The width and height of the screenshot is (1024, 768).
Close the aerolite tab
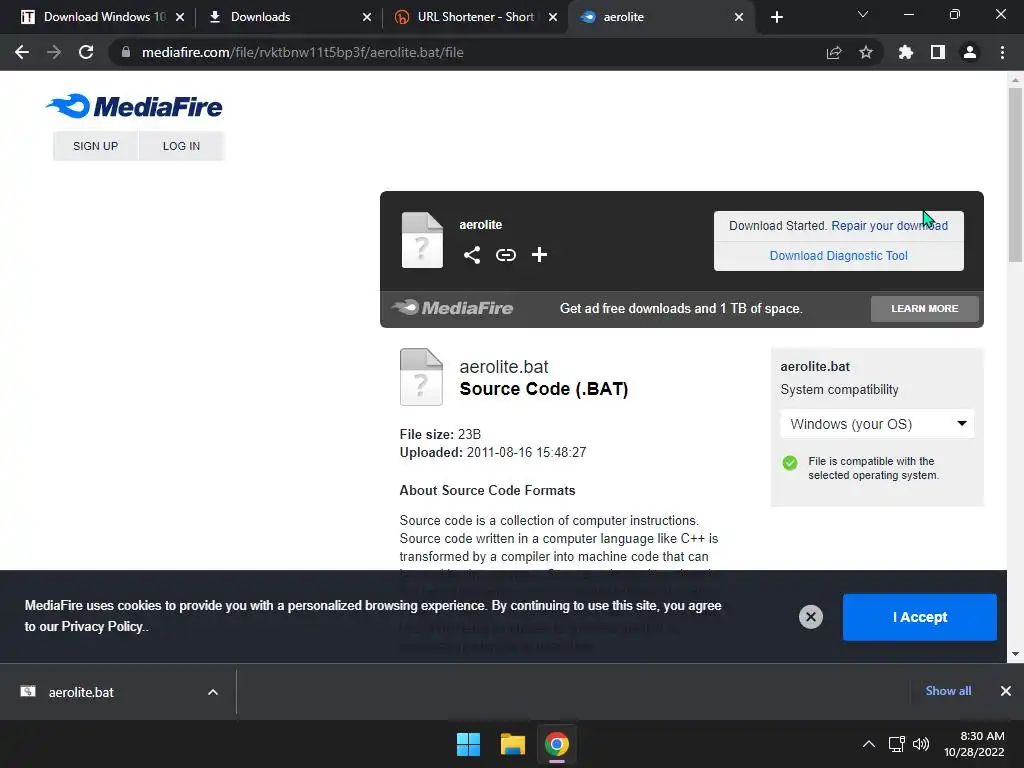(x=739, y=17)
